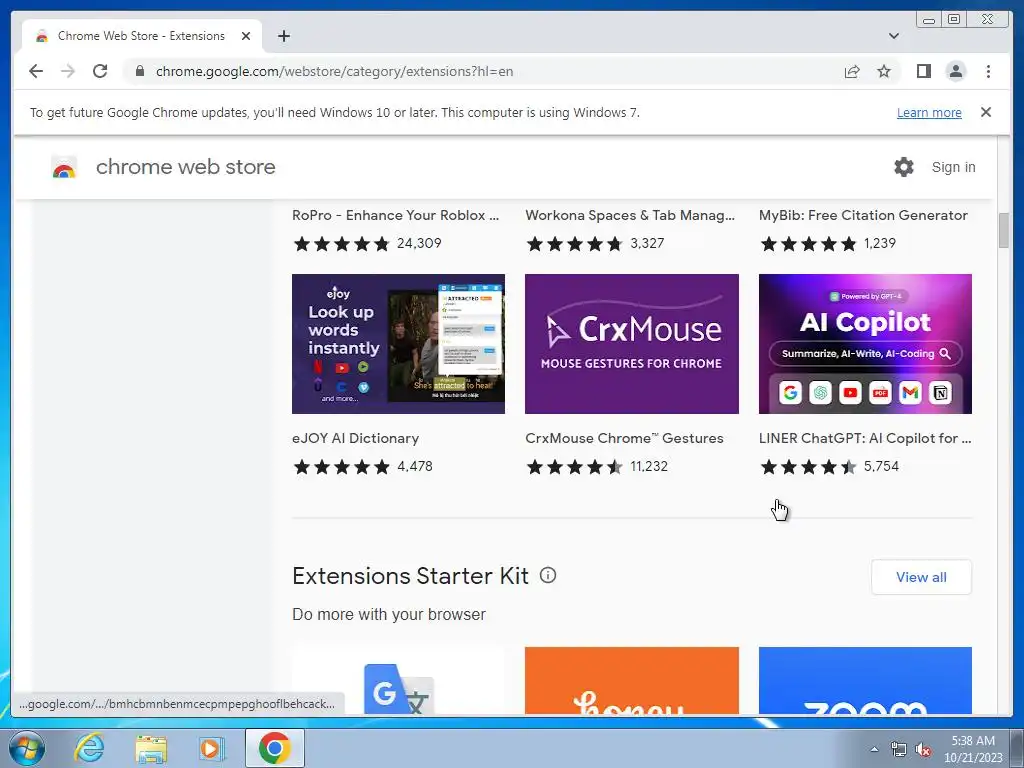The image size is (1024, 768).
Task: Click CrxMouse rating count 11,232
Action: pyautogui.click(x=648, y=467)
